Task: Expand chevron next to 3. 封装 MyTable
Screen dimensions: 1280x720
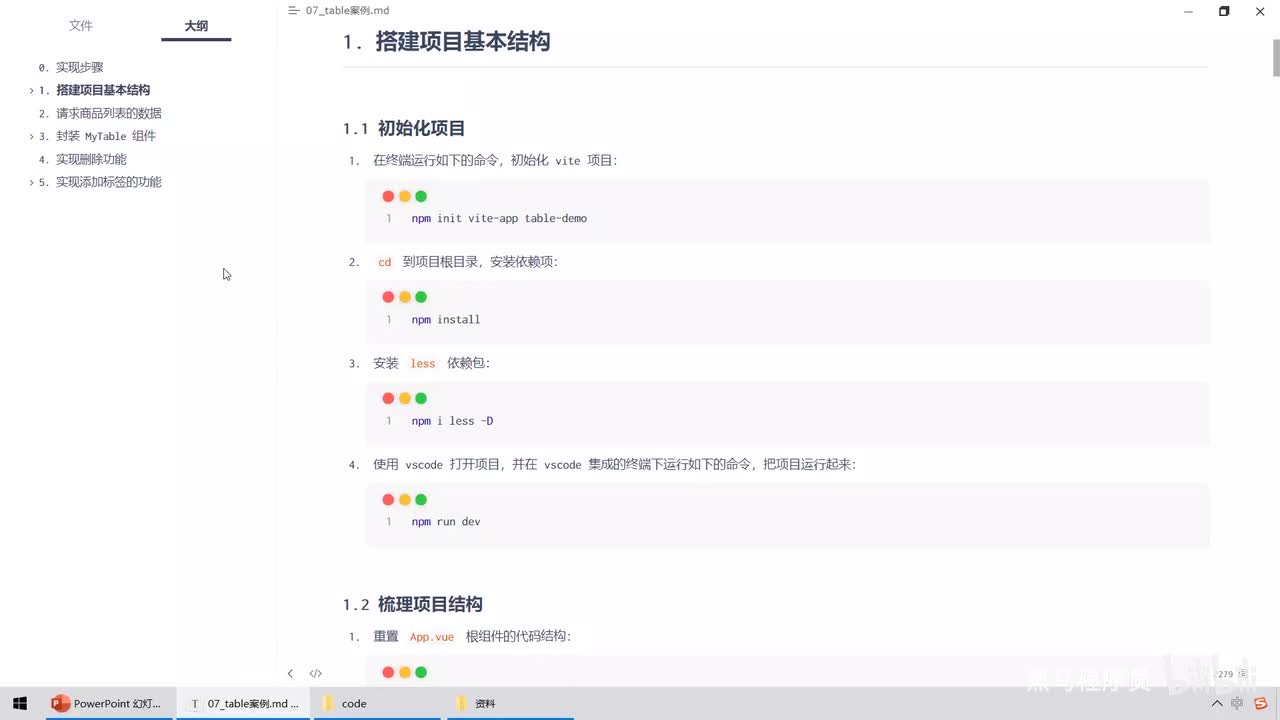Action: pyautogui.click(x=31, y=136)
